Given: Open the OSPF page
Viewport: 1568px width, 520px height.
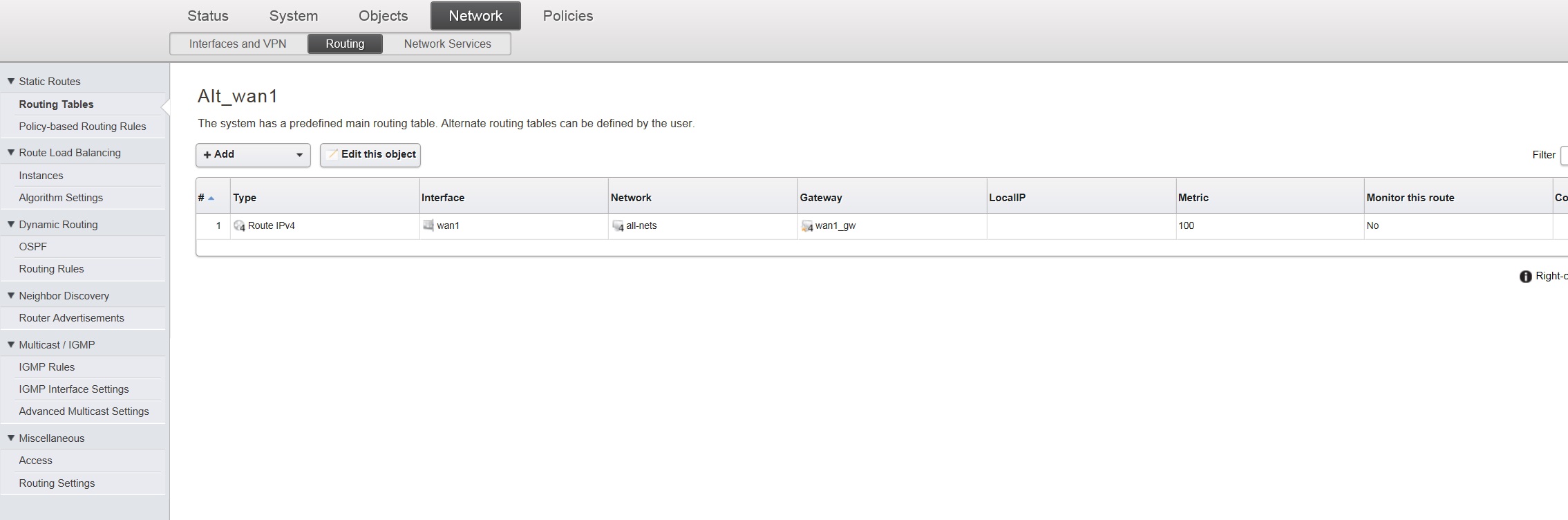Looking at the screenshot, I should (32, 247).
